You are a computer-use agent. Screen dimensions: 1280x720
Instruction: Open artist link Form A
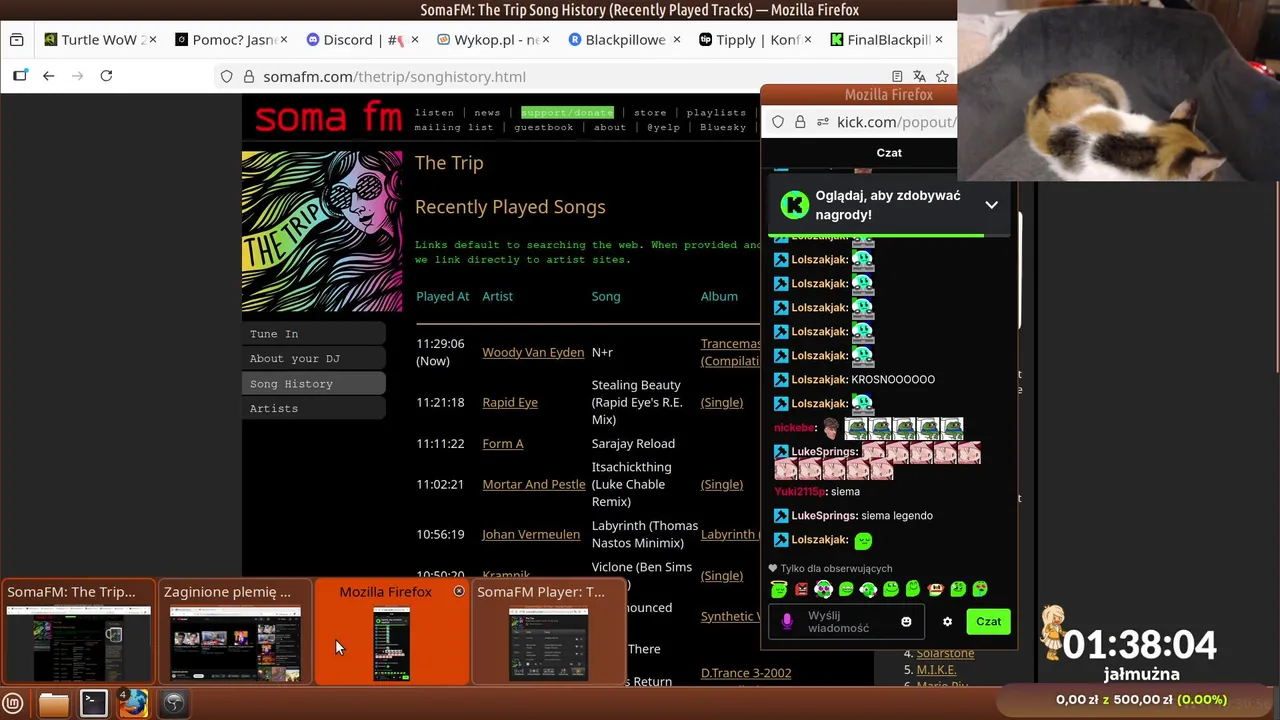(x=503, y=443)
